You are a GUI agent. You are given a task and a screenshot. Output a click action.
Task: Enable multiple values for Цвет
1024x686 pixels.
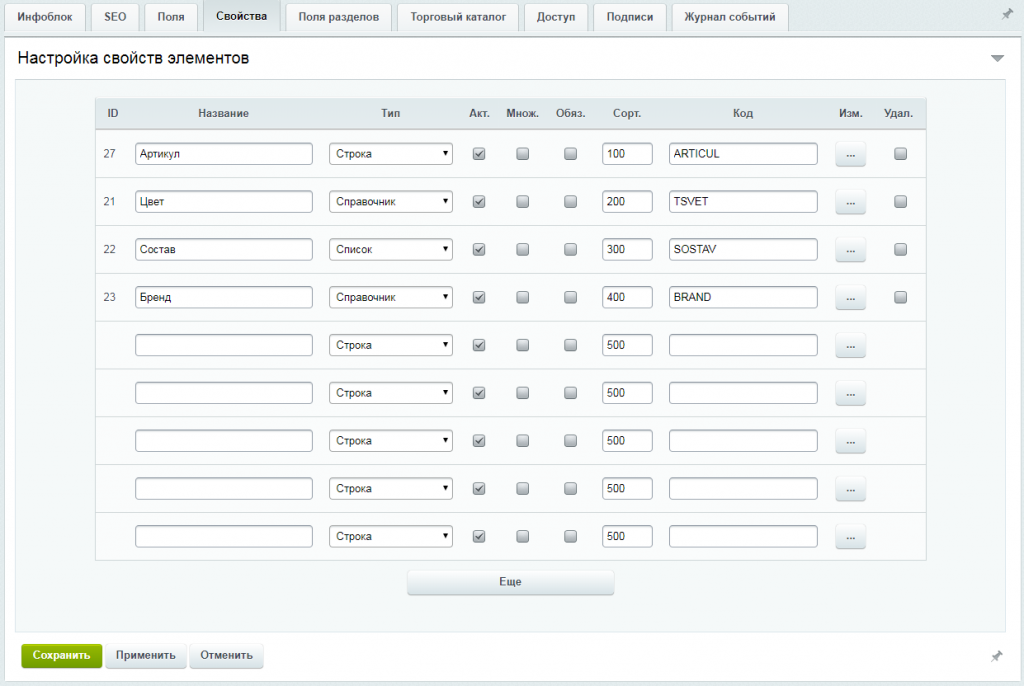click(522, 202)
